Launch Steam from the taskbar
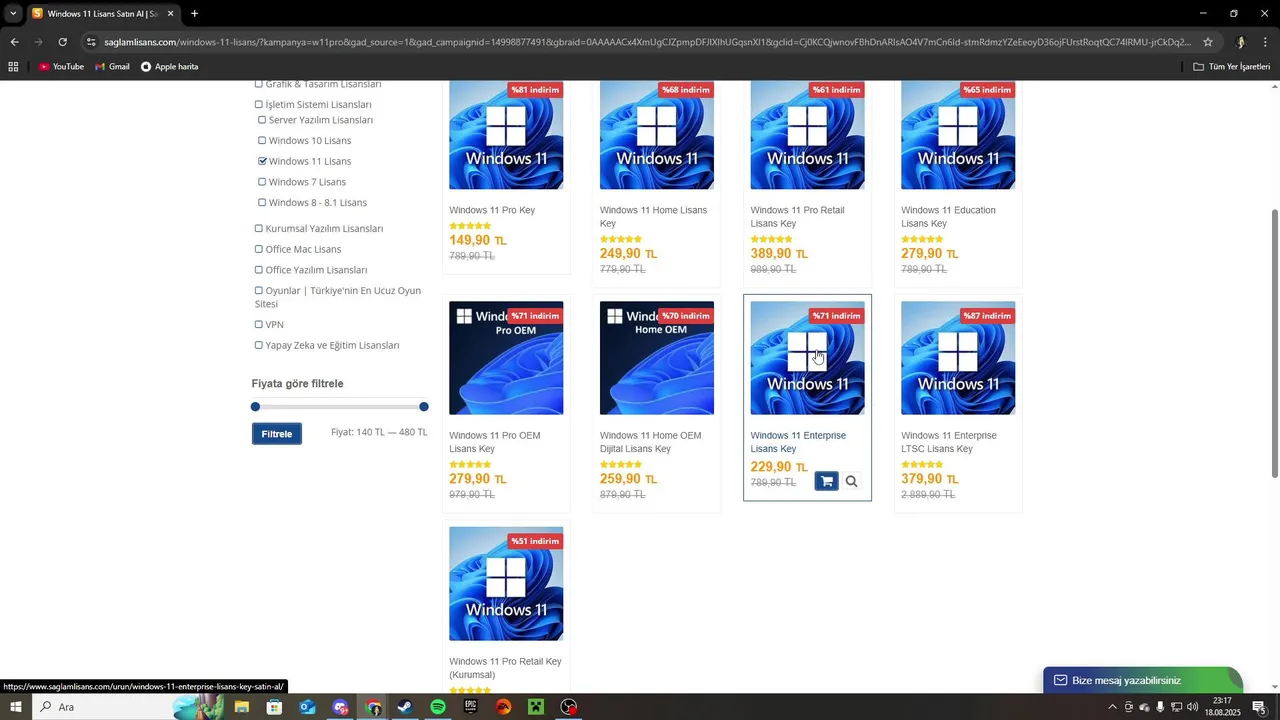This screenshot has width=1280, height=720. point(405,707)
